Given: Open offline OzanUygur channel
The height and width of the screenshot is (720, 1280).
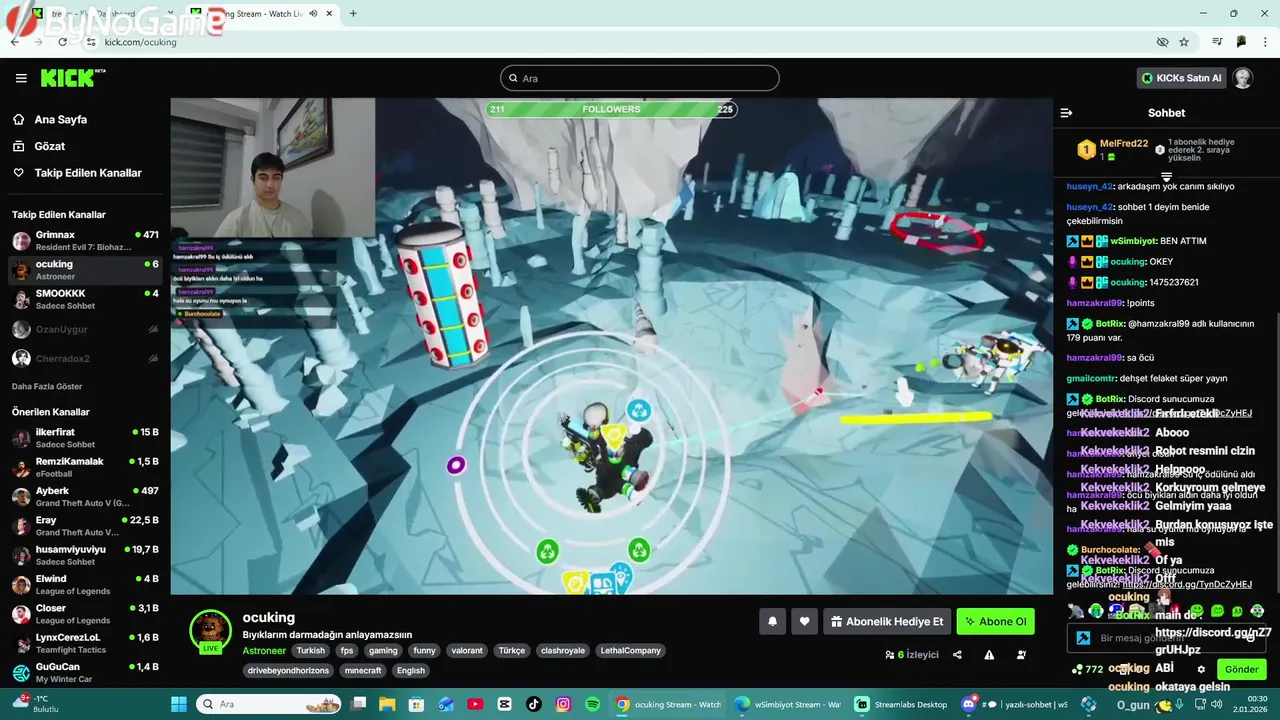Looking at the screenshot, I should point(85,329).
